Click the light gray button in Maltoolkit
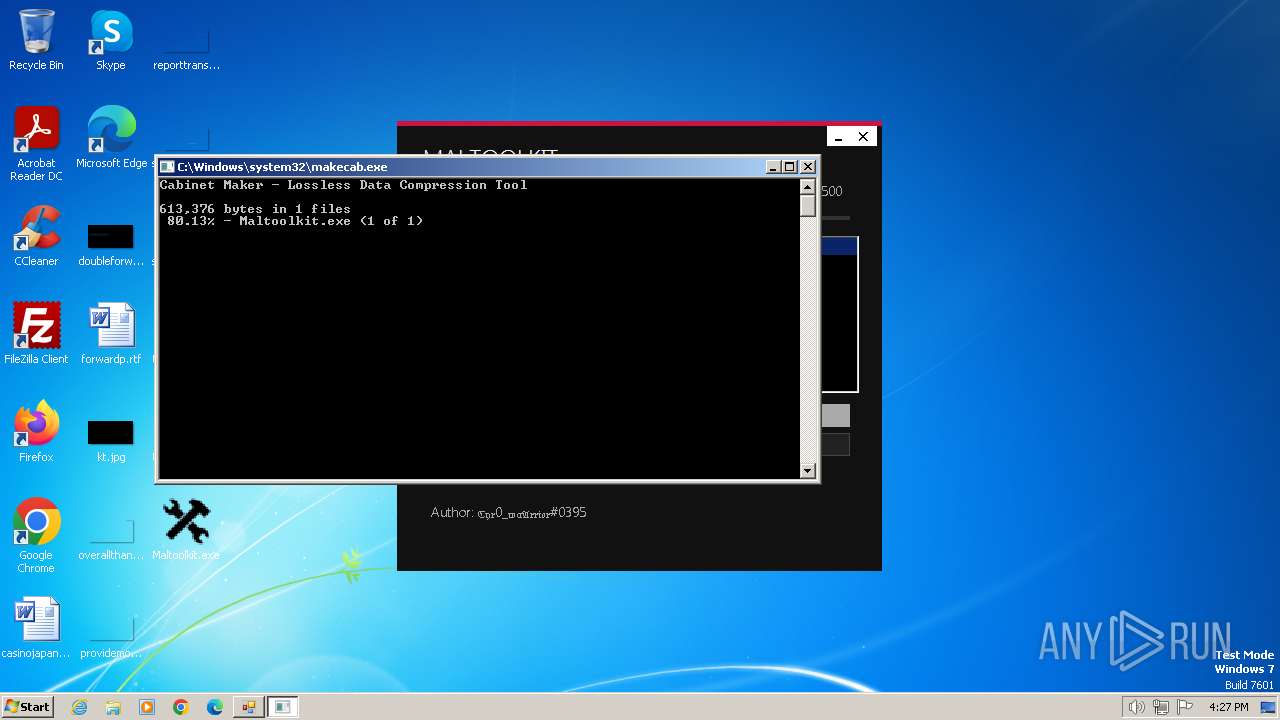1280x720 pixels. pyautogui.click(x=836, y=416)
